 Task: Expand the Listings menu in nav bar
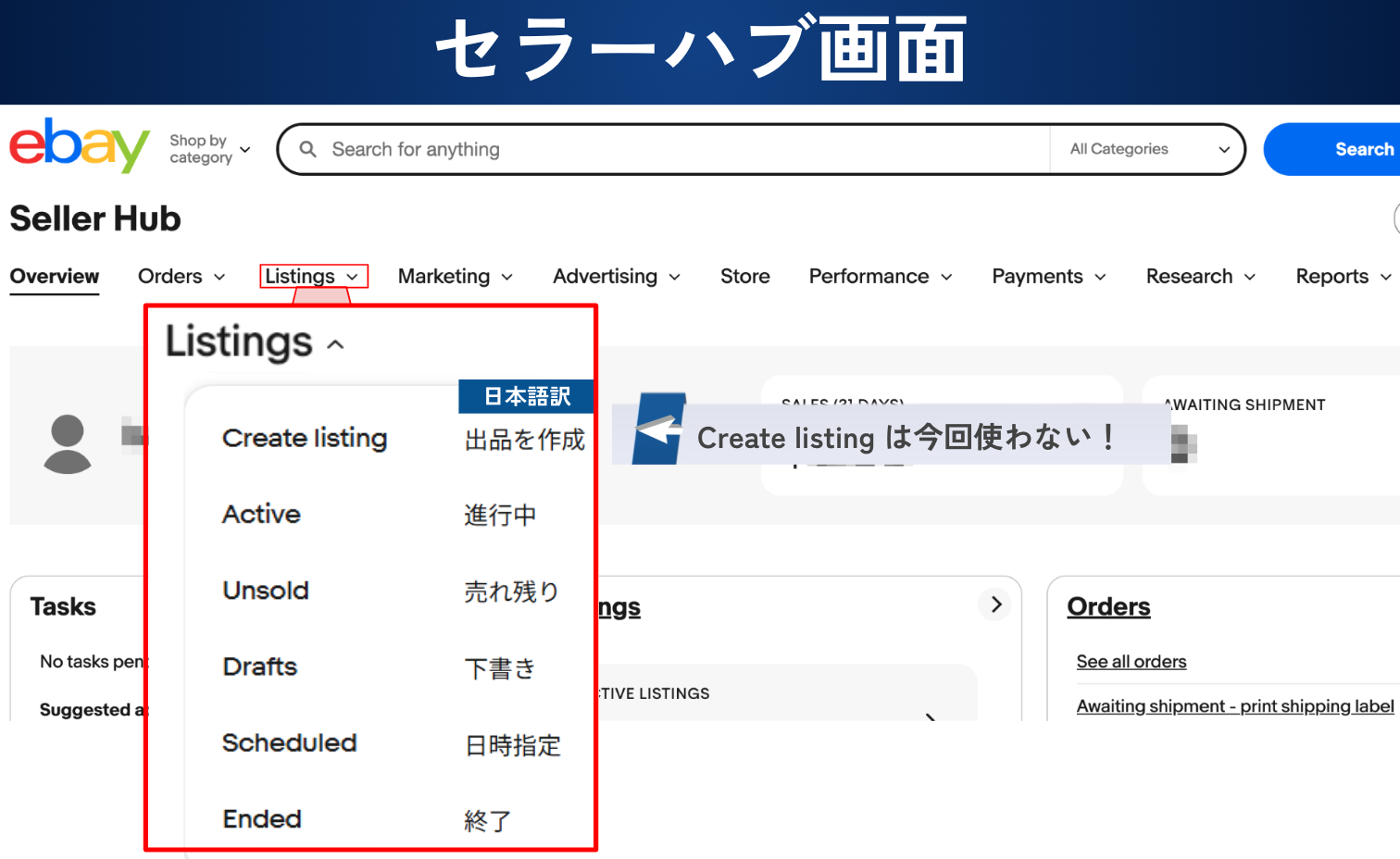click(x=313, y=276)
